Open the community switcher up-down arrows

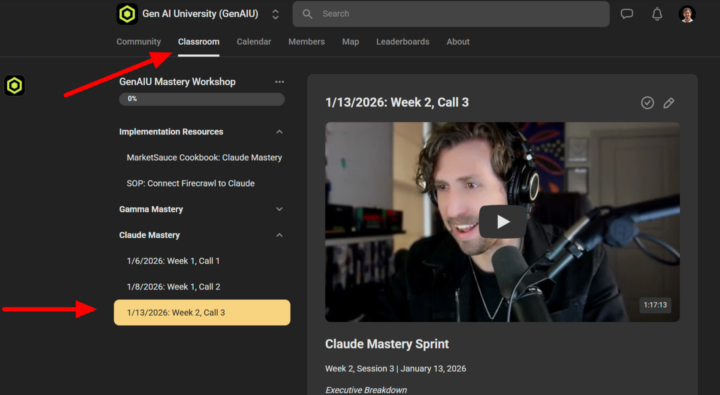(276, 14)
